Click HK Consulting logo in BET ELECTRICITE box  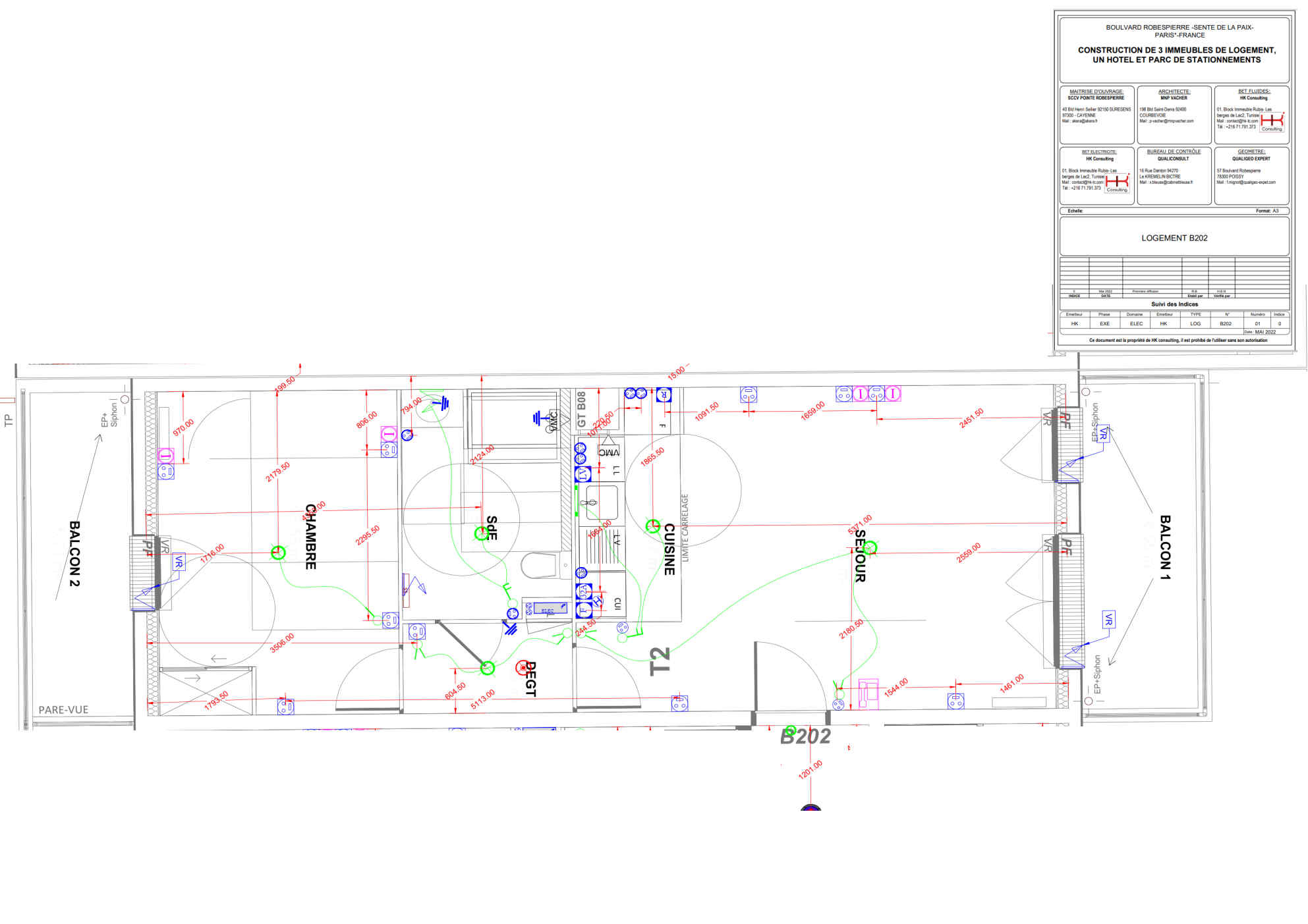1117,182
